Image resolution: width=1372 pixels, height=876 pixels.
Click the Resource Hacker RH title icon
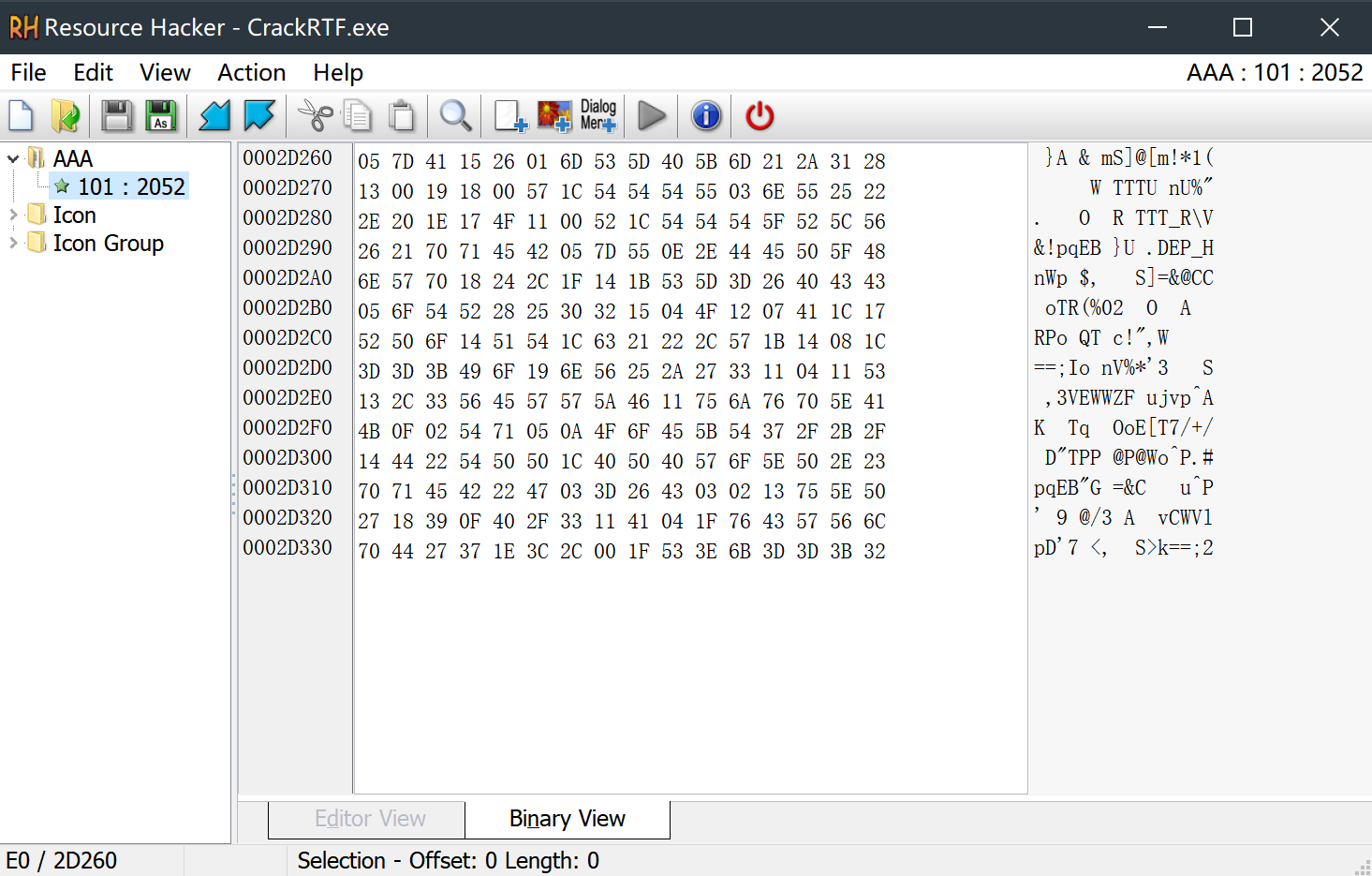pyautogui.click(x=23, y=27)
